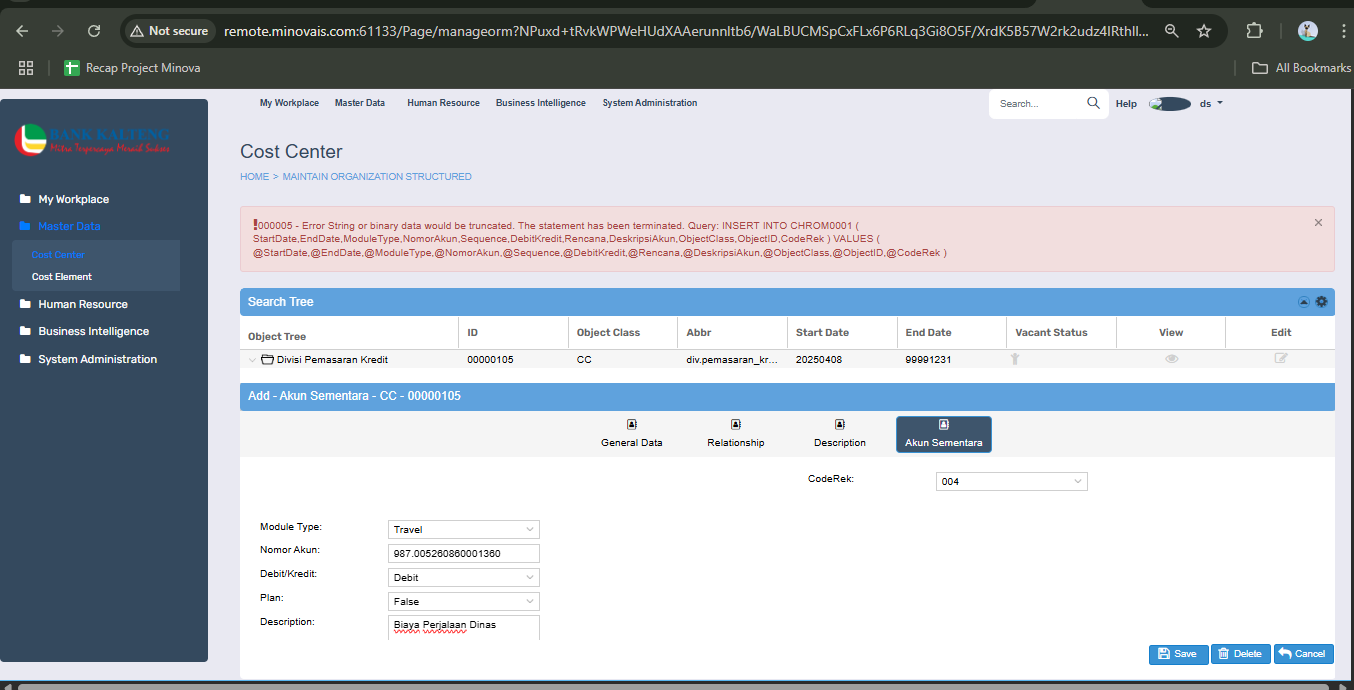The height and width of the screenshot is (690, 1354).
Task: Click the Delete button
Action: coord(1241,654)
